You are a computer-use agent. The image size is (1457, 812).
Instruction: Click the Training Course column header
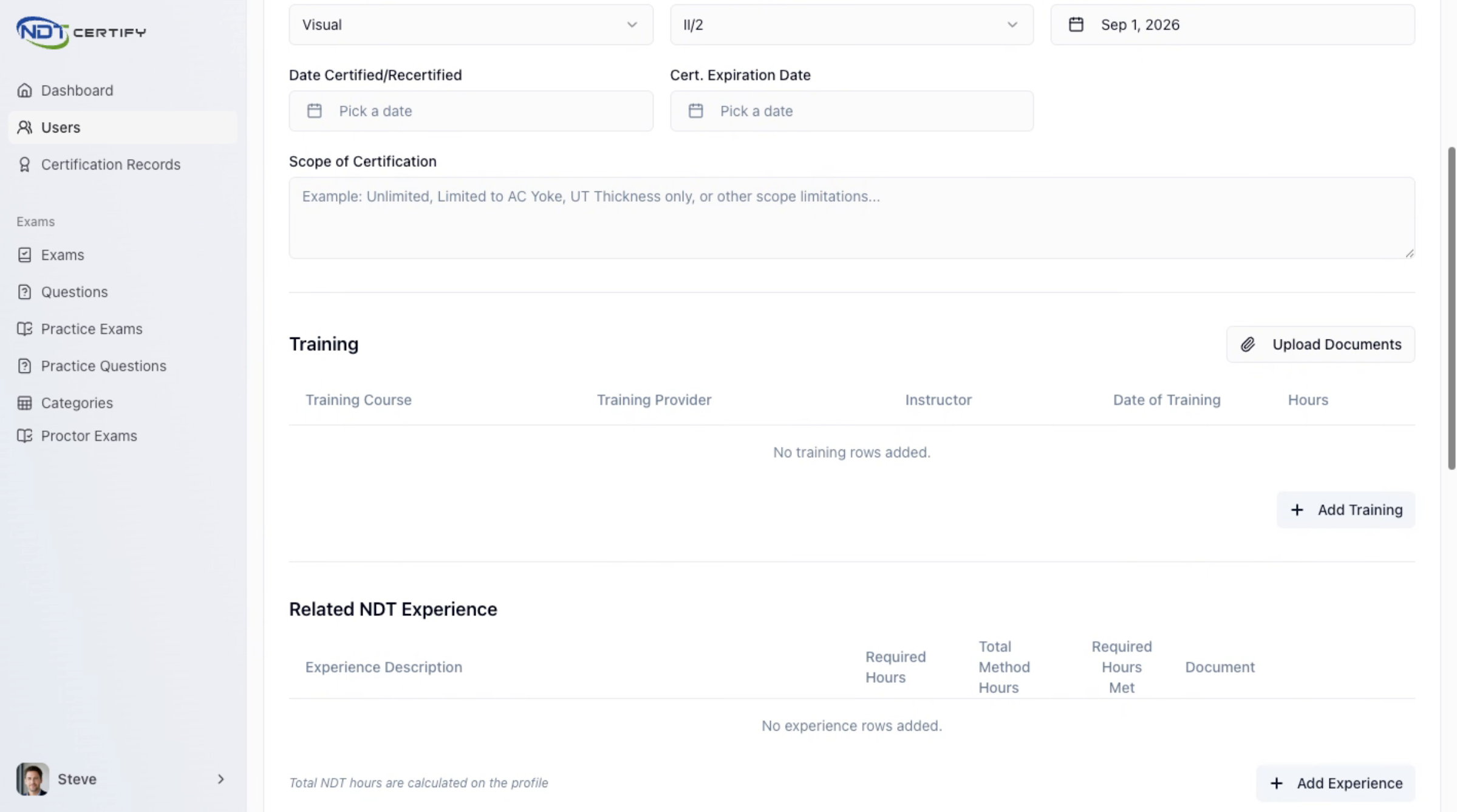tap(358, 400)
